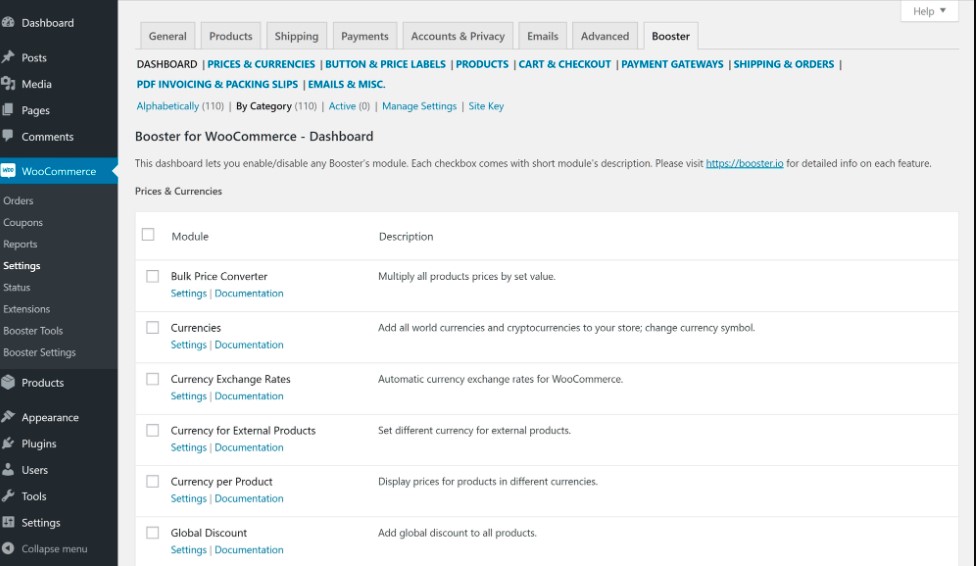Open the Shipping tab
The image size is (976, 566).
296,36
